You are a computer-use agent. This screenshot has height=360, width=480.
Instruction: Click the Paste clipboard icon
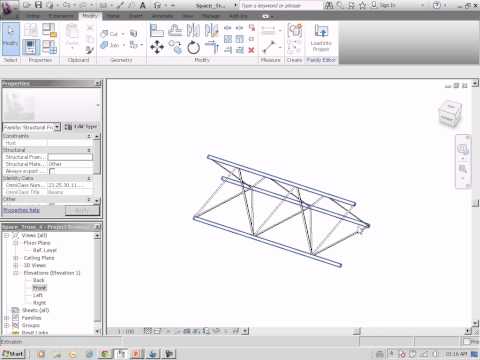tap(72, 35)
